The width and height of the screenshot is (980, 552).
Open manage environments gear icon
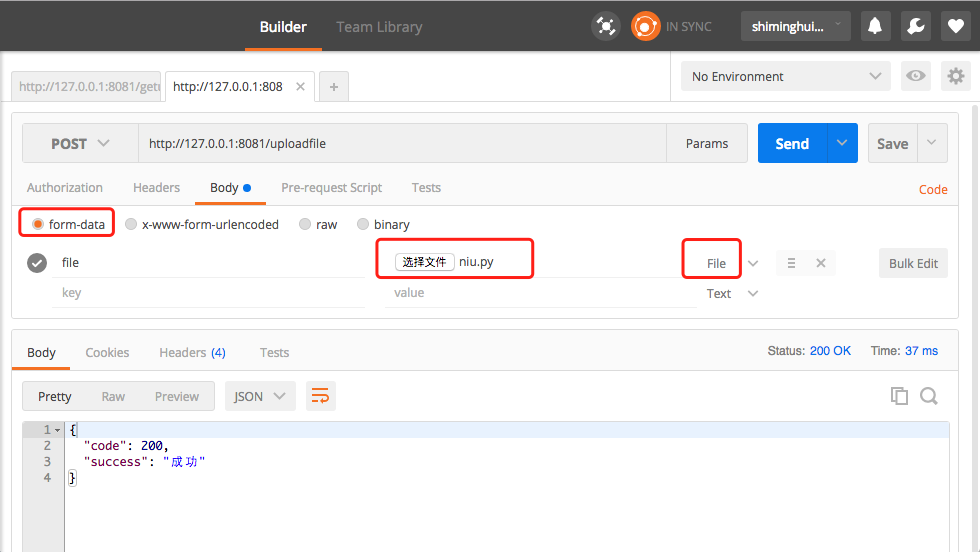pyautogui.click(x=956, y=76)
